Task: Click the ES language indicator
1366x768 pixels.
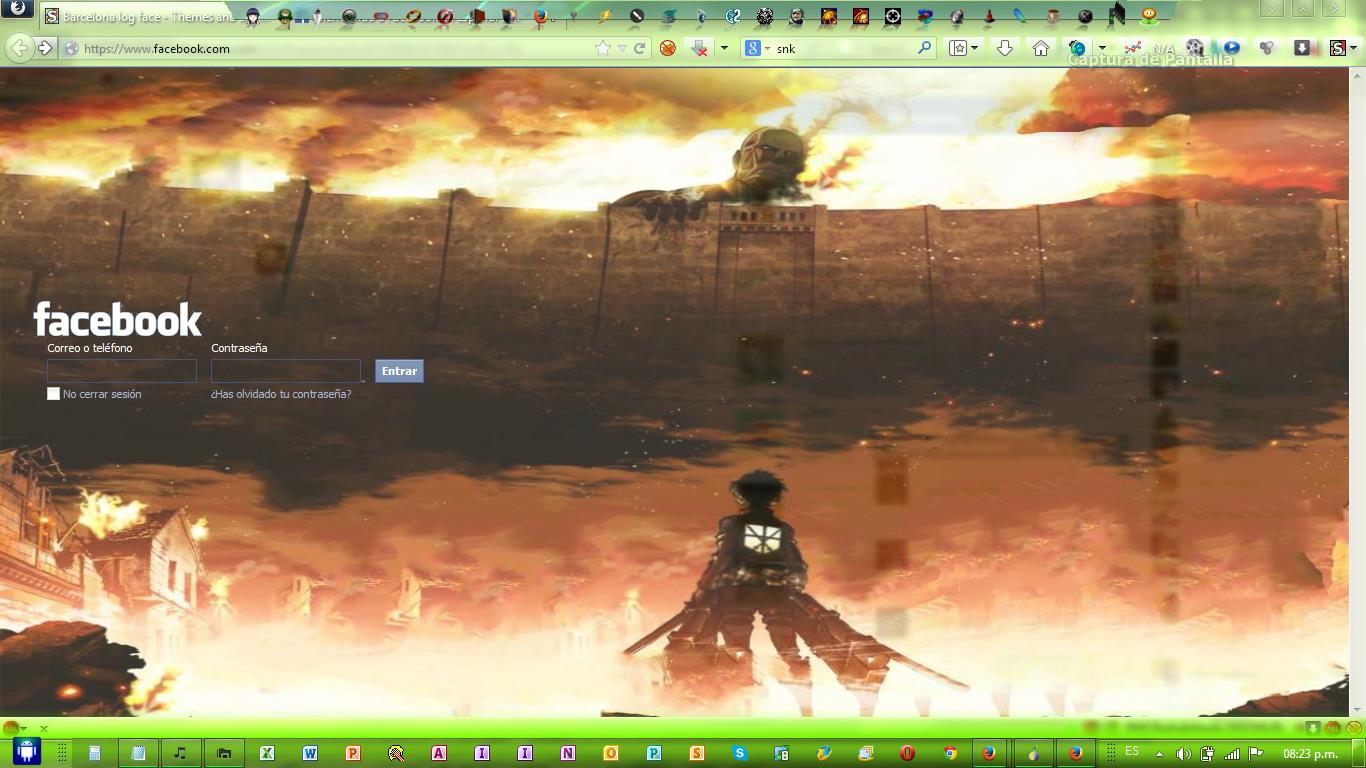Action: [x=1132, y=751]
